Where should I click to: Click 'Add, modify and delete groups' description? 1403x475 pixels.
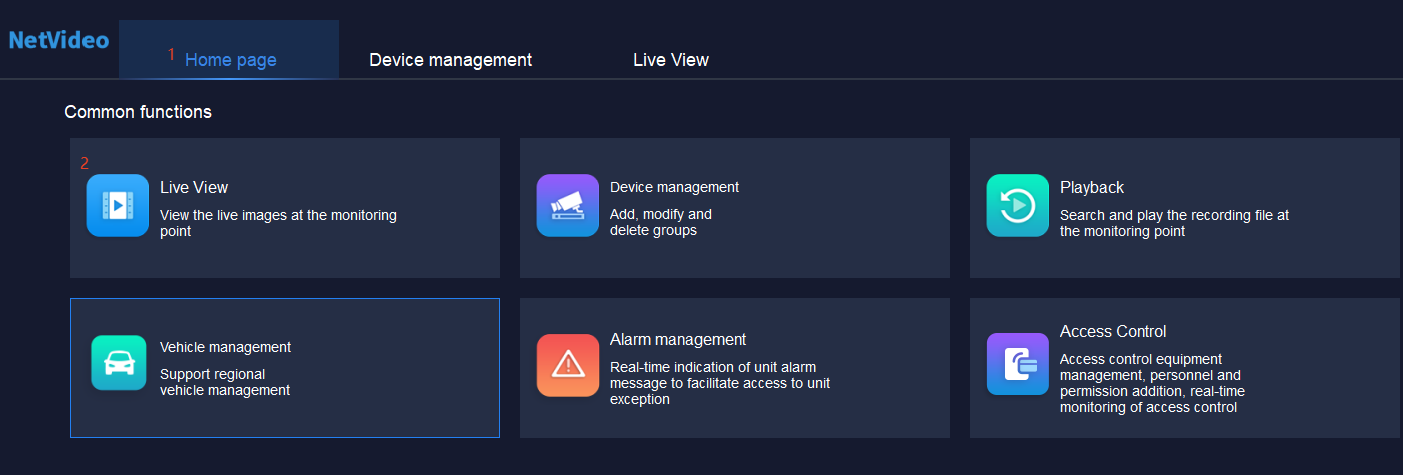661,222
